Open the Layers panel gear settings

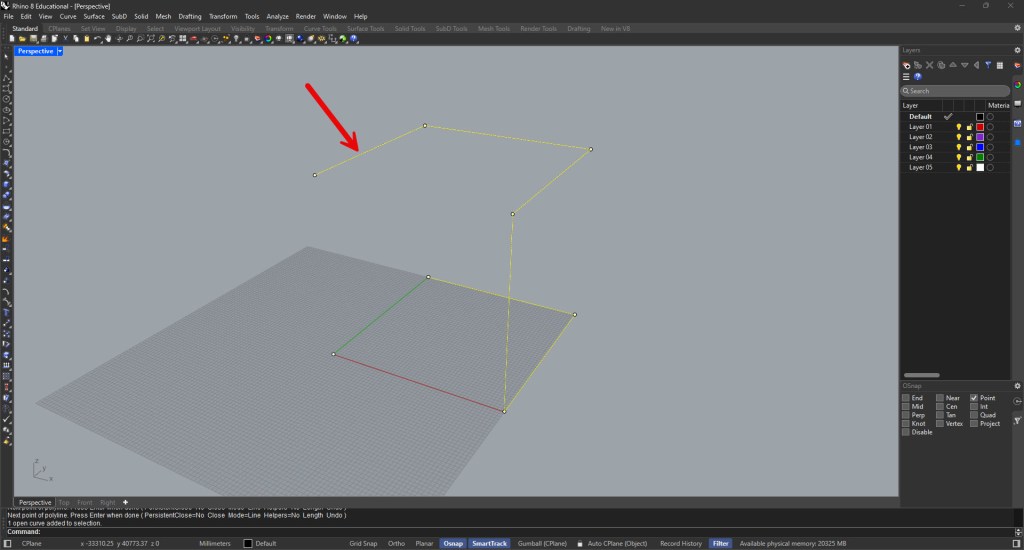coord(1017,50)
